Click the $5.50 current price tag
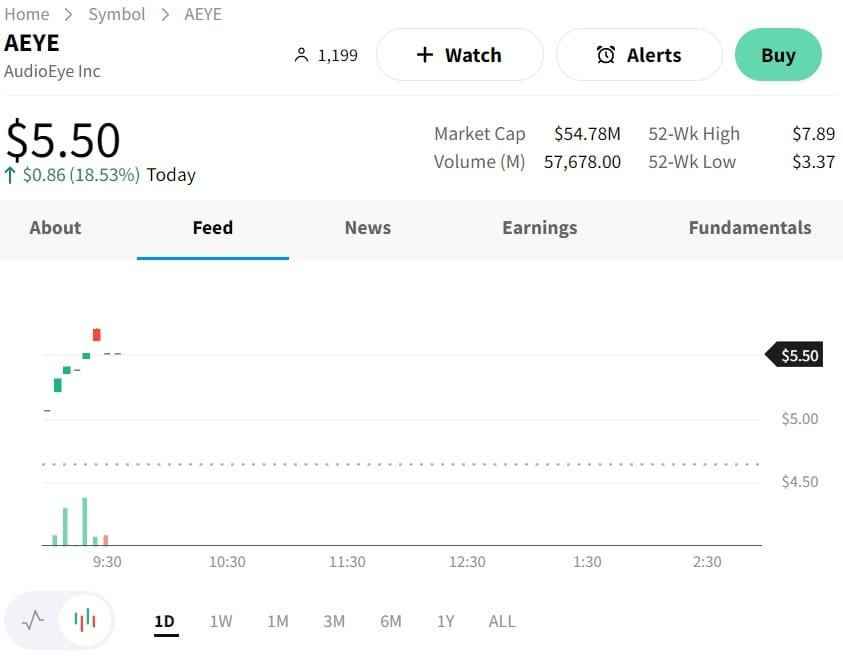This screenshot has height=657, width=843. click(x=797, y=355)
